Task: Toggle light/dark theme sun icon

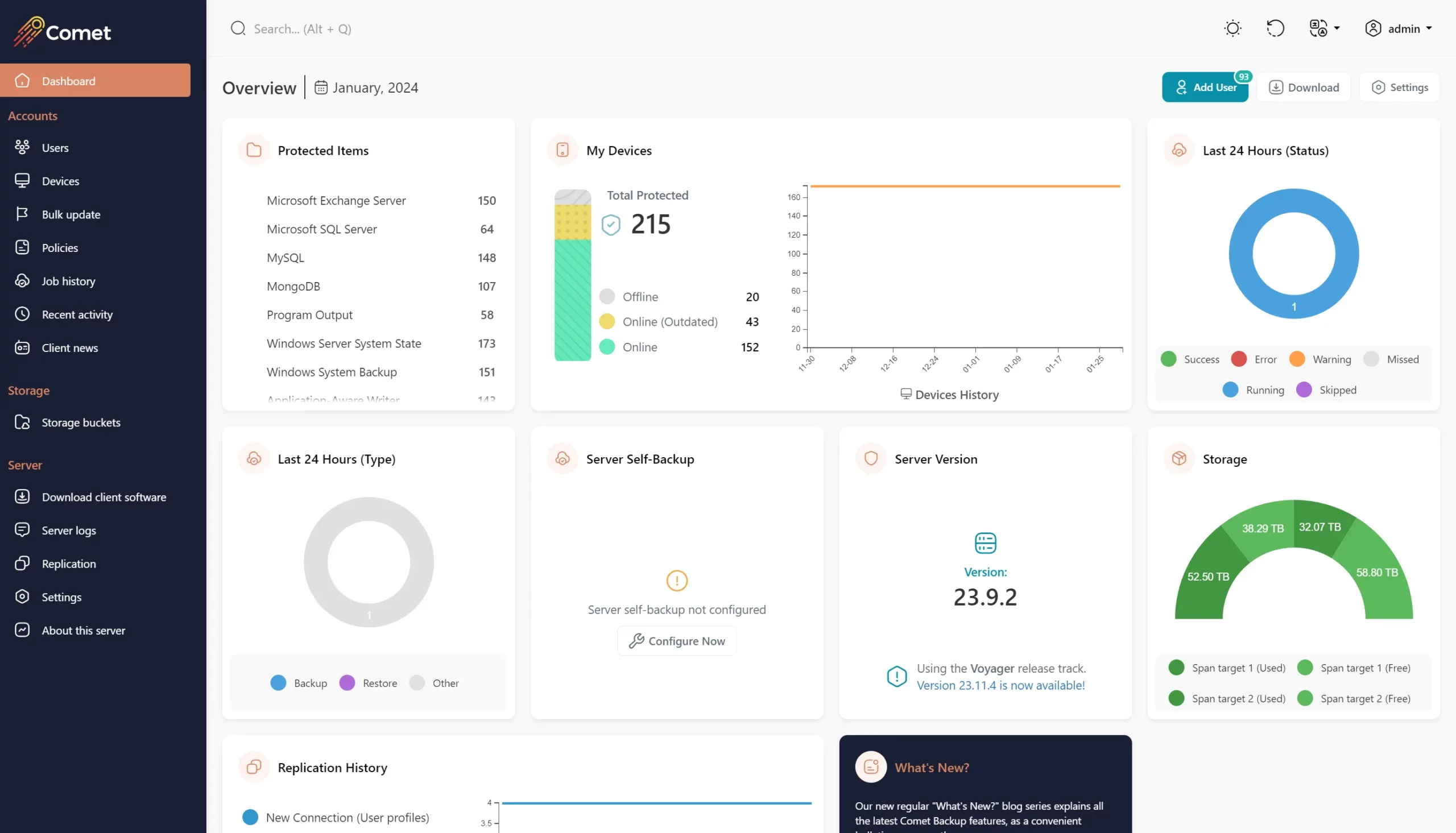Action: pos(1232,28)
